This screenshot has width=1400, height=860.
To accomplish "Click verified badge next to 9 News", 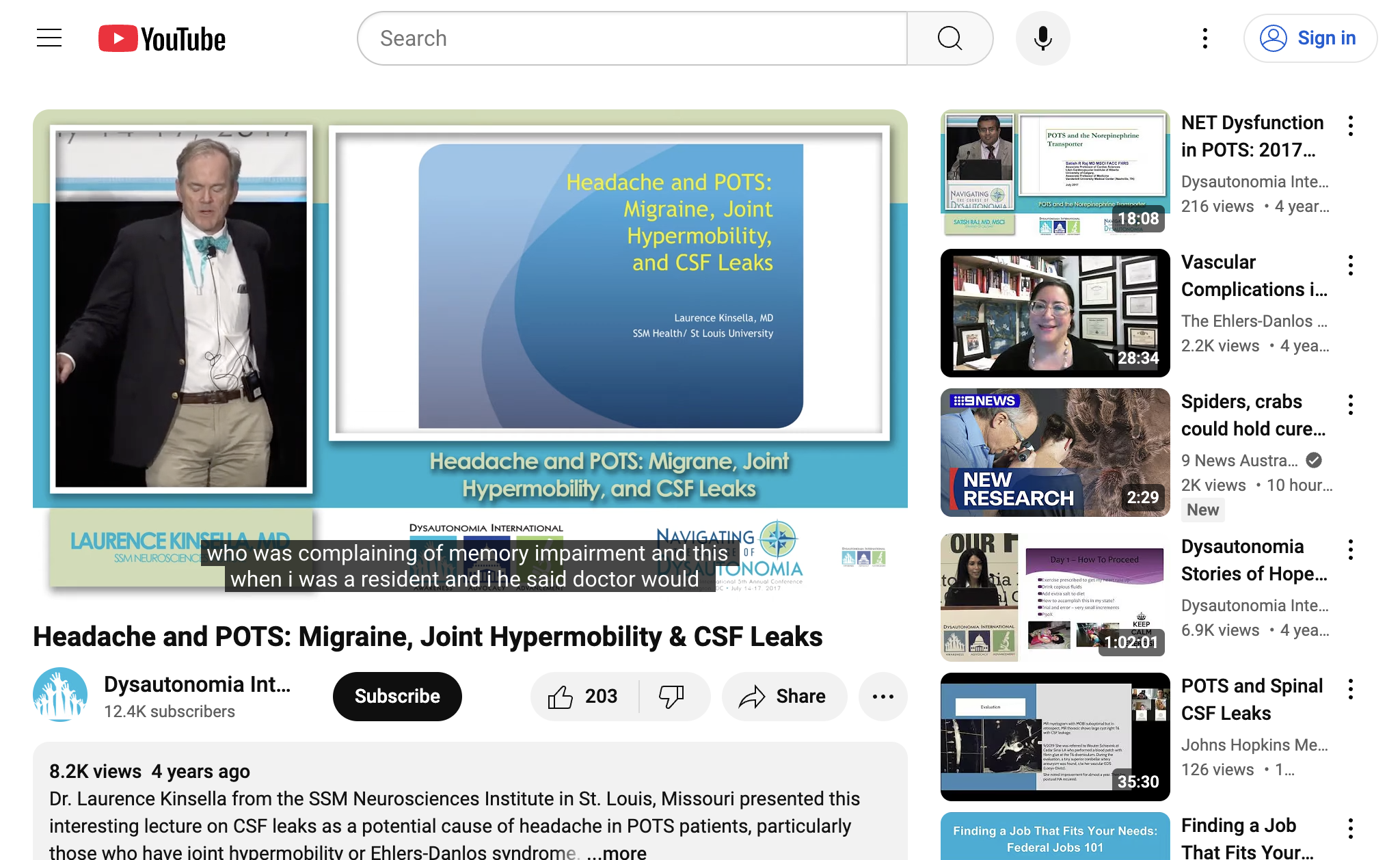I will coord(1314,460).
